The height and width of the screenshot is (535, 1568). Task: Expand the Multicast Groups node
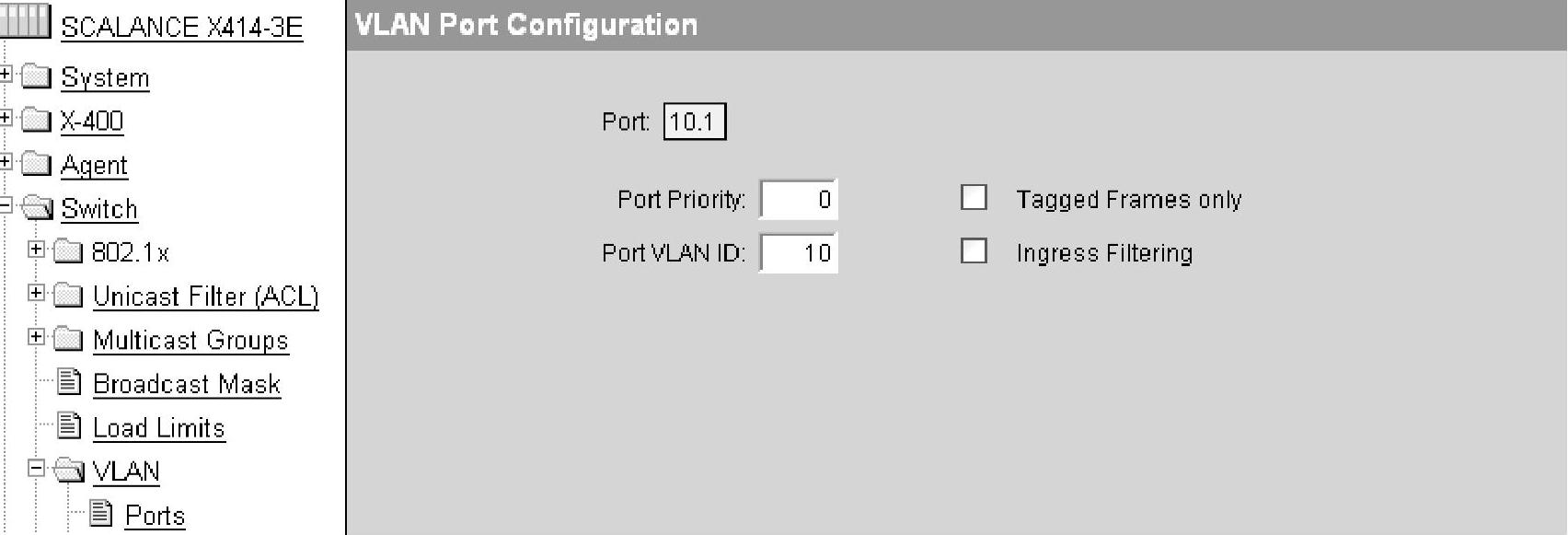coord(36,337)
